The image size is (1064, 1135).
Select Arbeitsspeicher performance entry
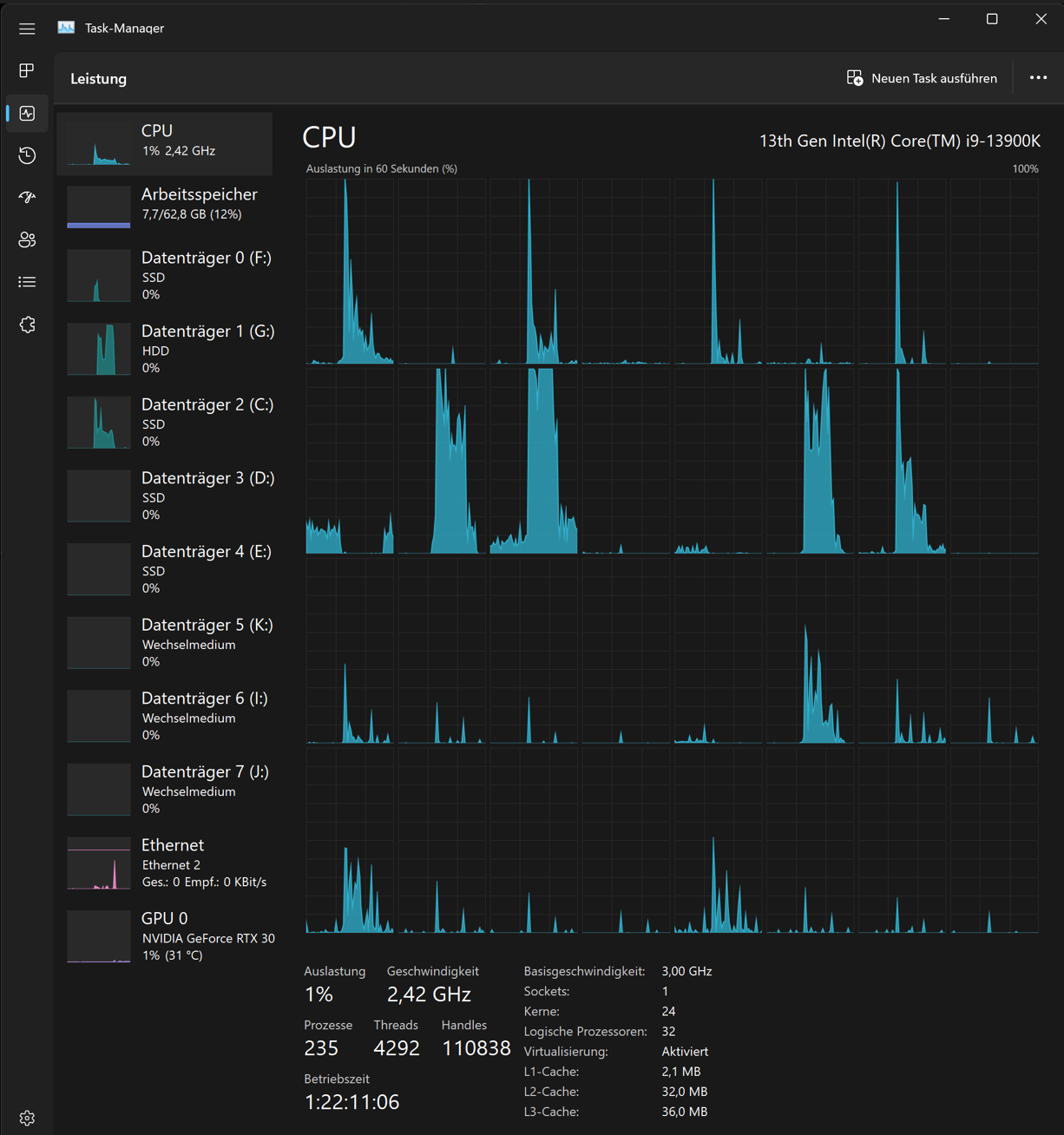(165, 207)
